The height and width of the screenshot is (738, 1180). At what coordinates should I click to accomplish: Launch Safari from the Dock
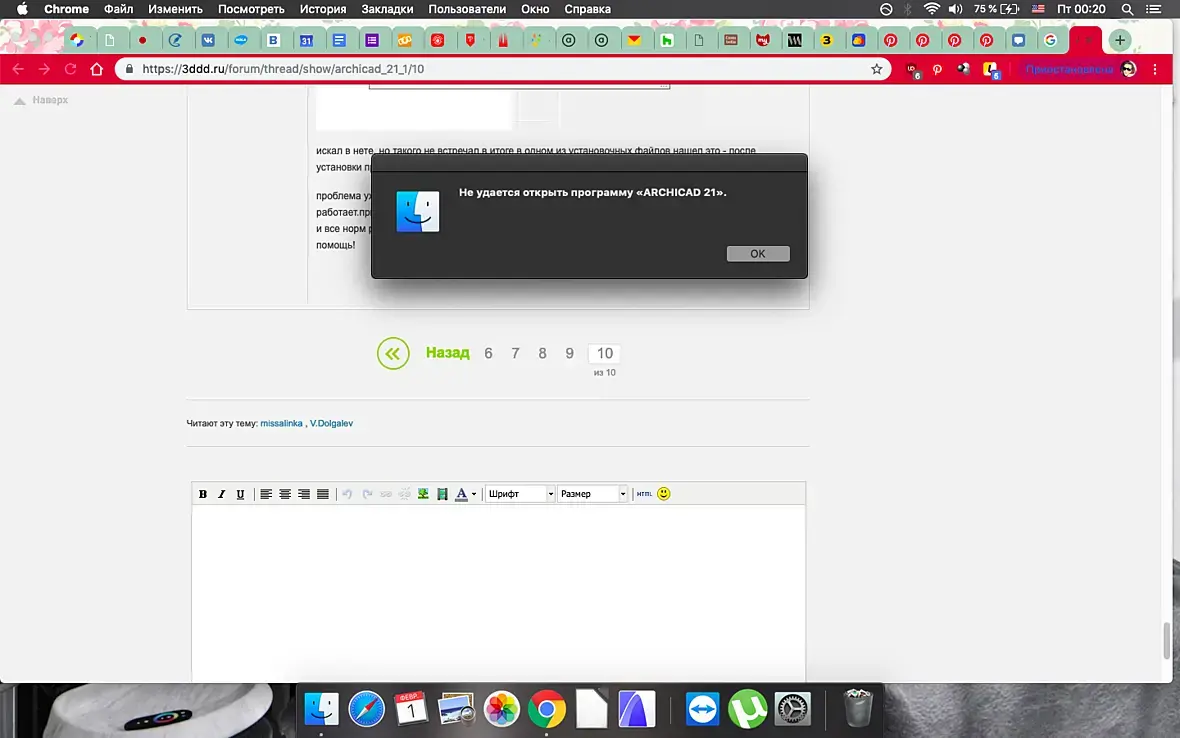coord(366,709)
